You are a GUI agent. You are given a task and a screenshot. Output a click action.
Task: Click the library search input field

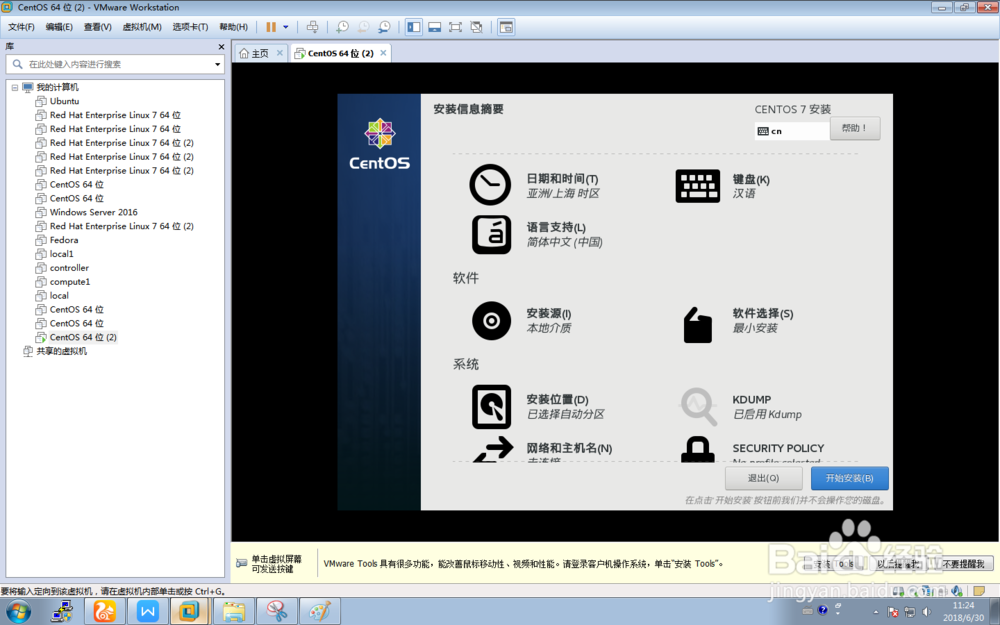point(115,64)
